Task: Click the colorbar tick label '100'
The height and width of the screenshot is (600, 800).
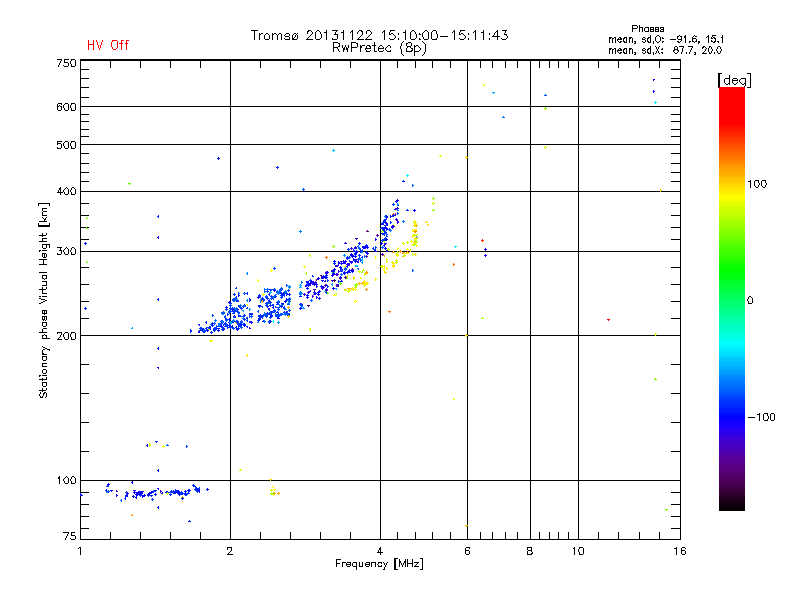Action: [757, 184]
